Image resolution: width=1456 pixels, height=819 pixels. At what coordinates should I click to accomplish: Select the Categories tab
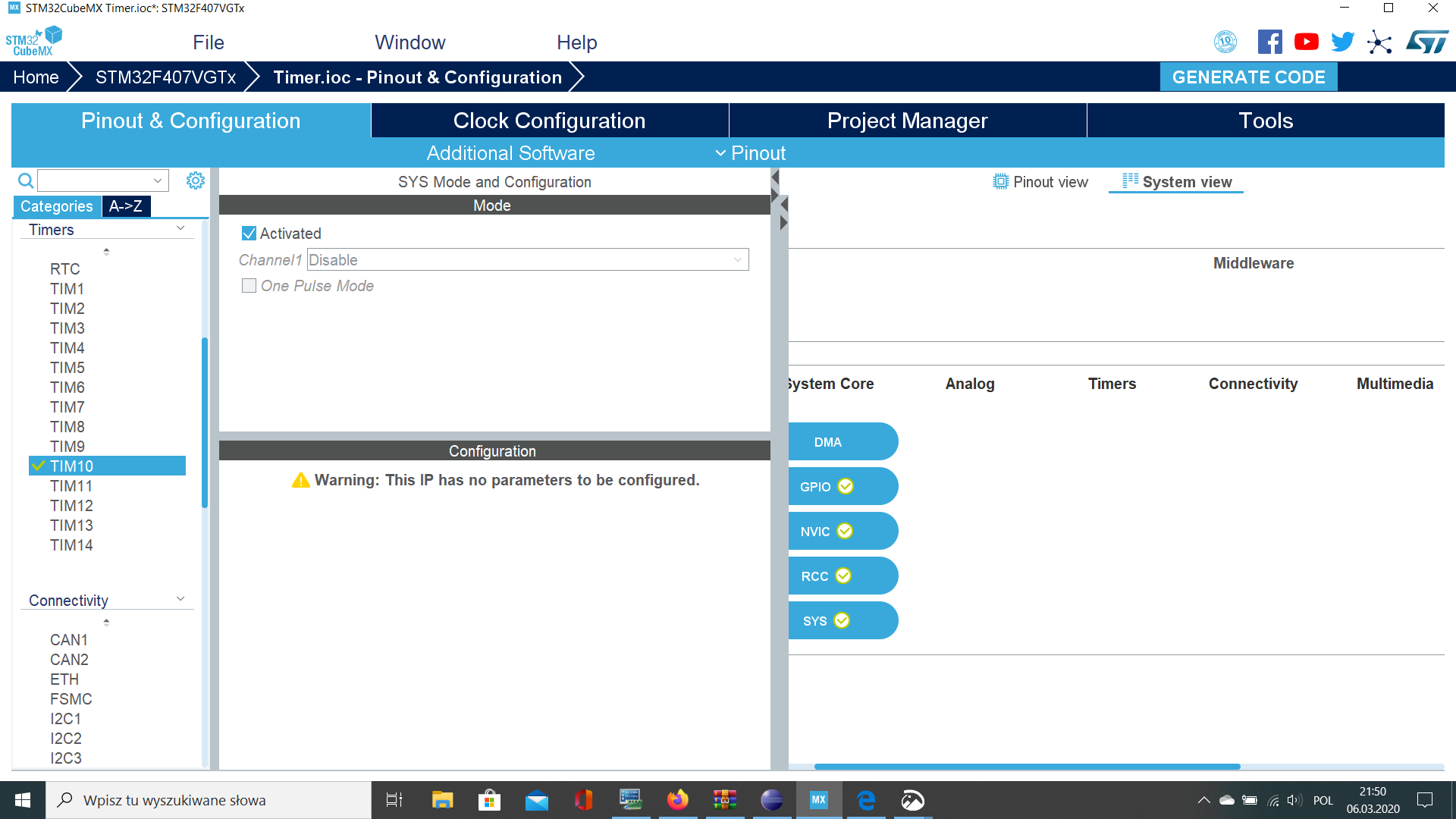(57, 206)
